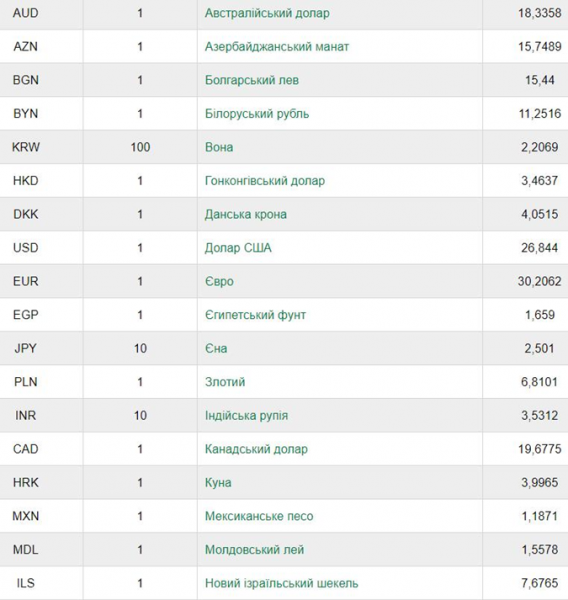Screen dimensions: 568x600
Task: Select the AZN currency code cell
Action: [x=41, y=47]
